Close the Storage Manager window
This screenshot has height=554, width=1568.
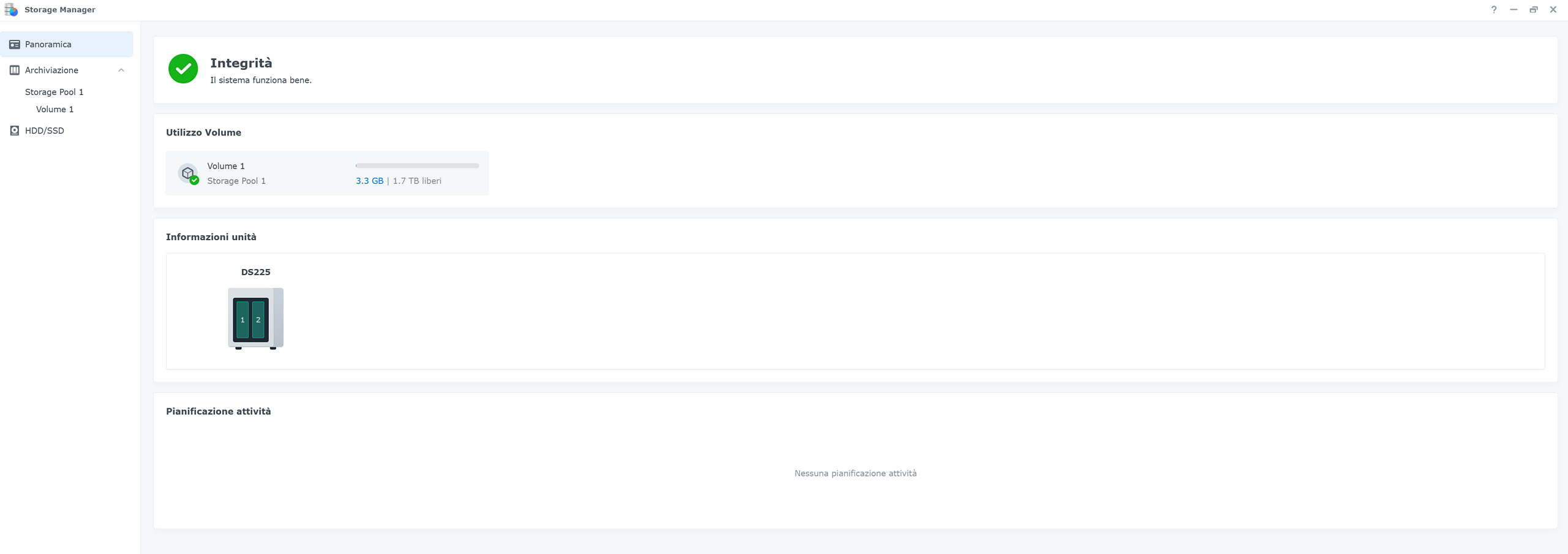pyautogui.click(x=1553, y=10)
